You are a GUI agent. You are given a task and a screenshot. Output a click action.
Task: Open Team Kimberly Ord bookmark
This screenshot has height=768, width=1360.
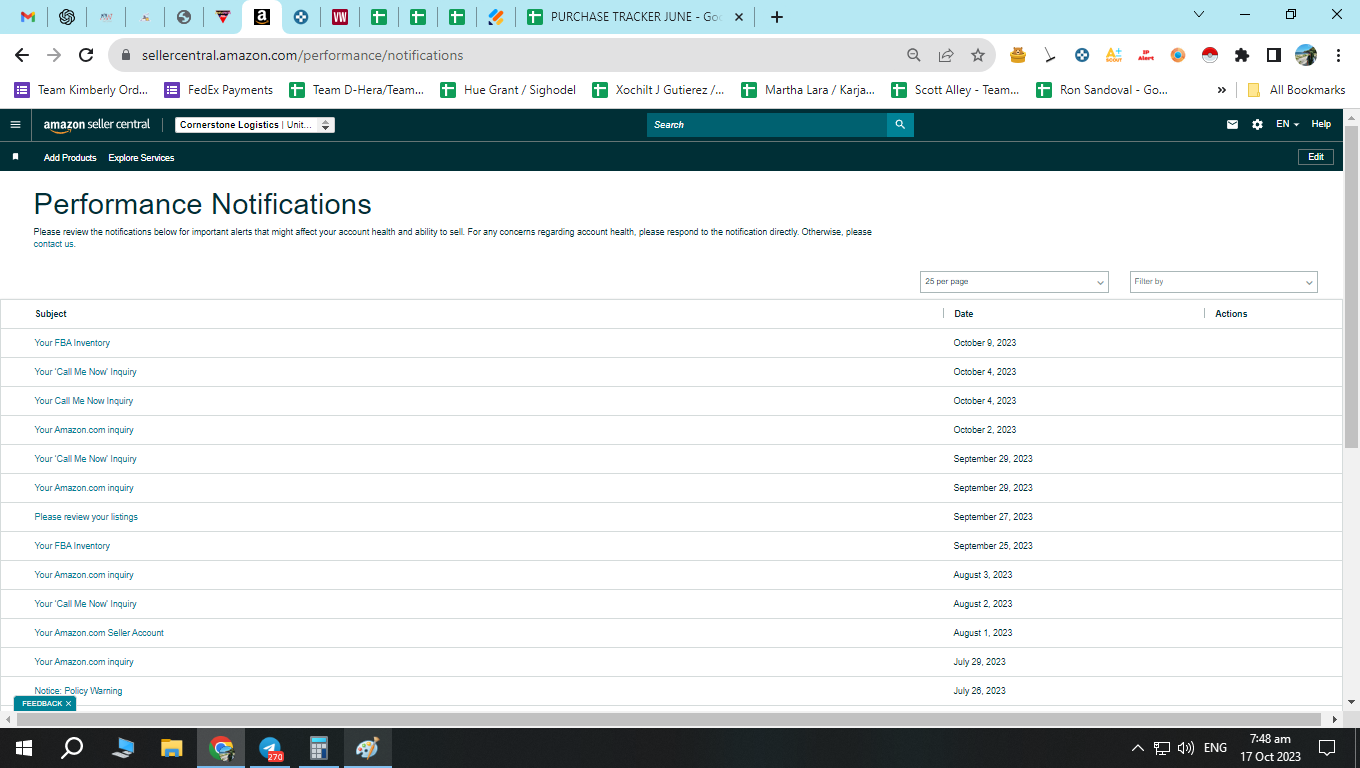[x=81, y=90]
